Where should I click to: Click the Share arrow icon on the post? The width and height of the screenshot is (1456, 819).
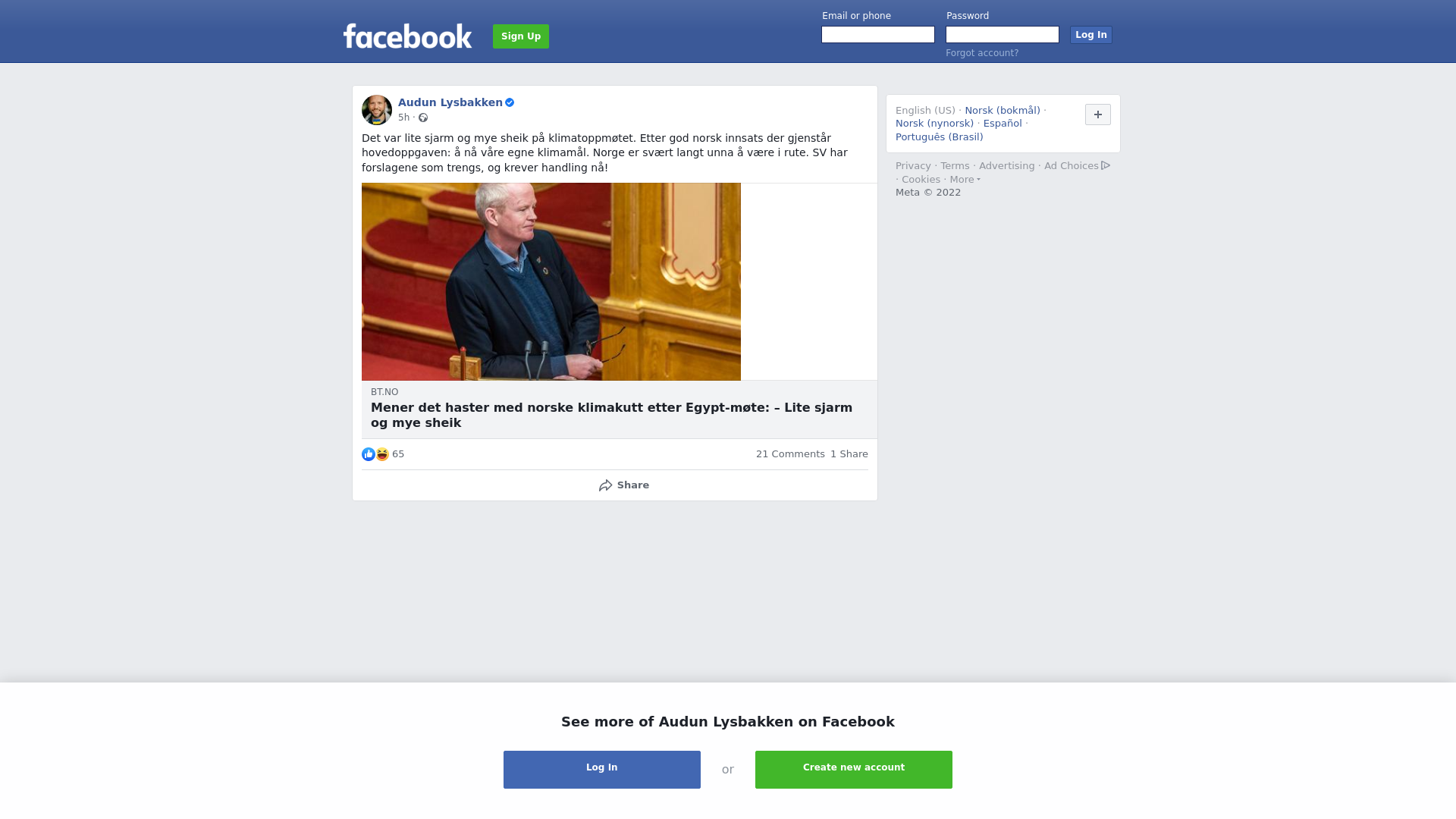pos(605,485)
